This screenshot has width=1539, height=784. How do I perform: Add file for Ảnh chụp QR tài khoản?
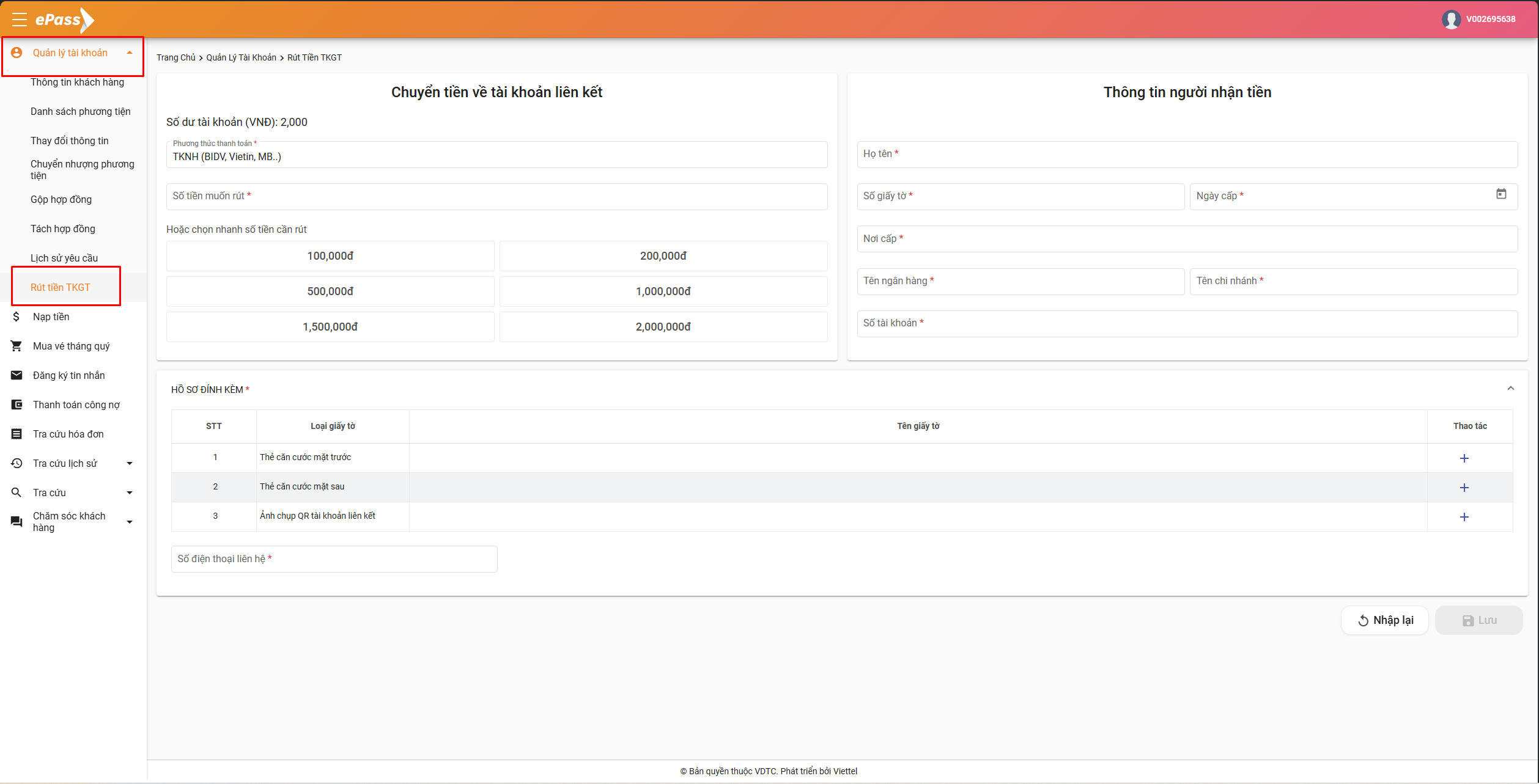coord(1464,517)
